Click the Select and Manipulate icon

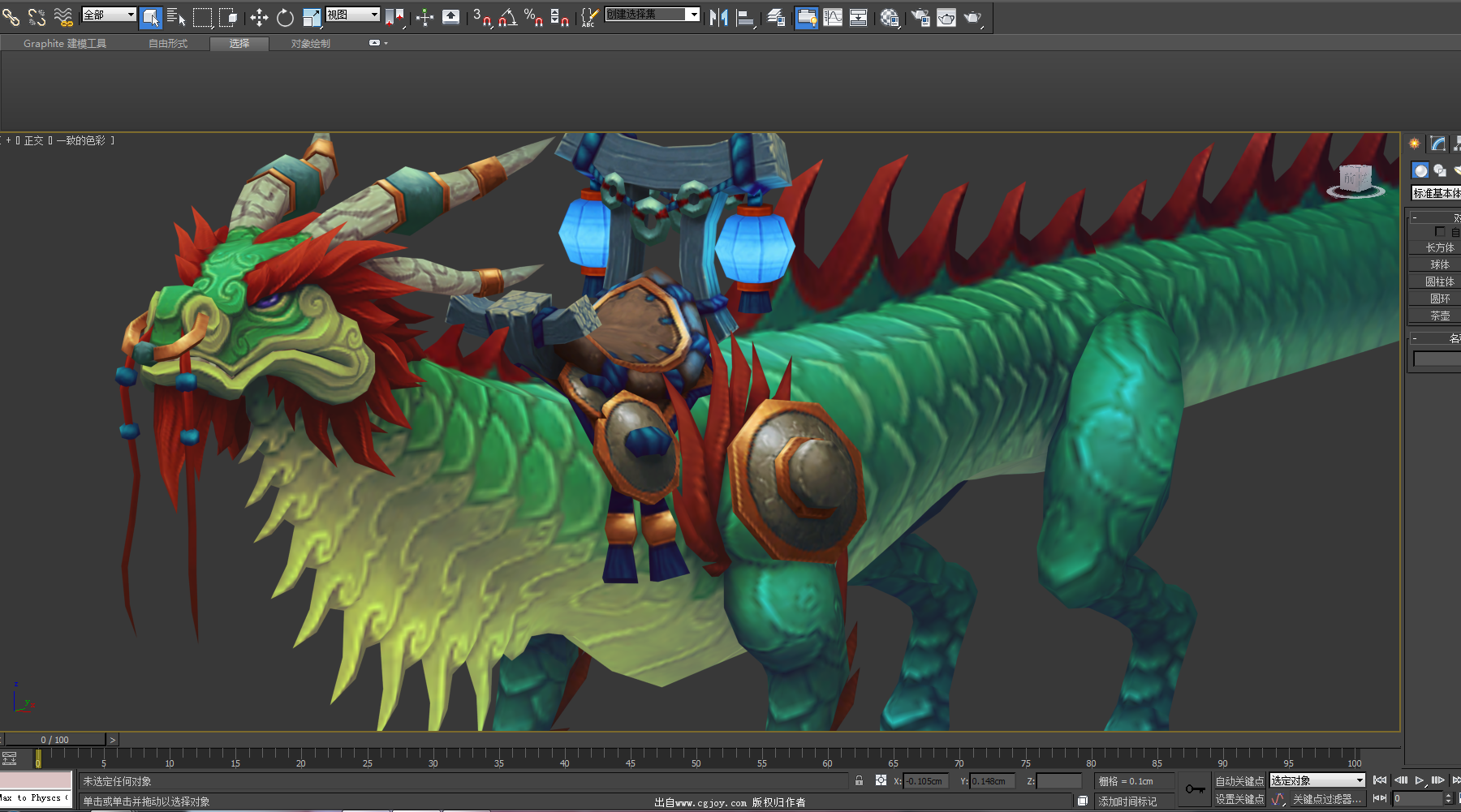coord(425,17)
